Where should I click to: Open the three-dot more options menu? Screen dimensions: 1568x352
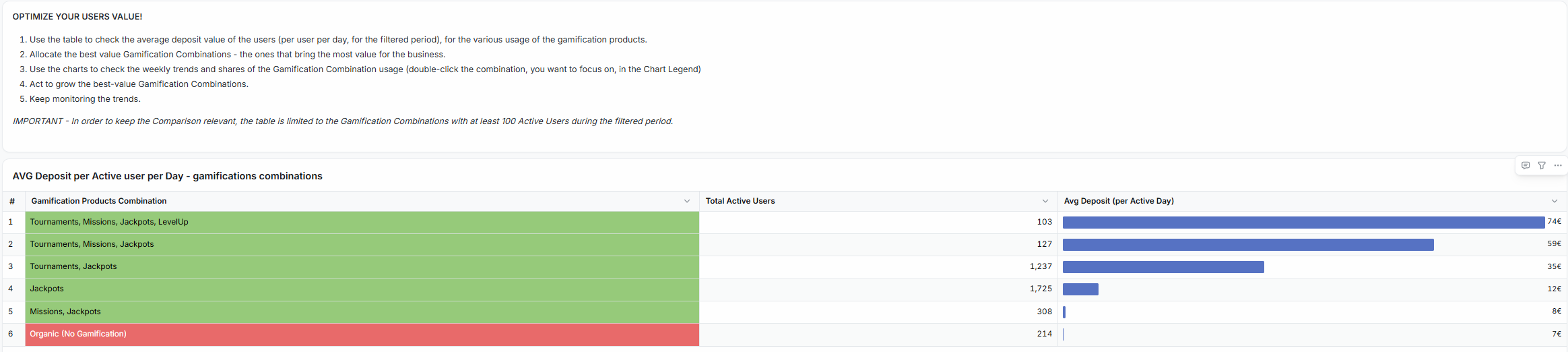1558,165
